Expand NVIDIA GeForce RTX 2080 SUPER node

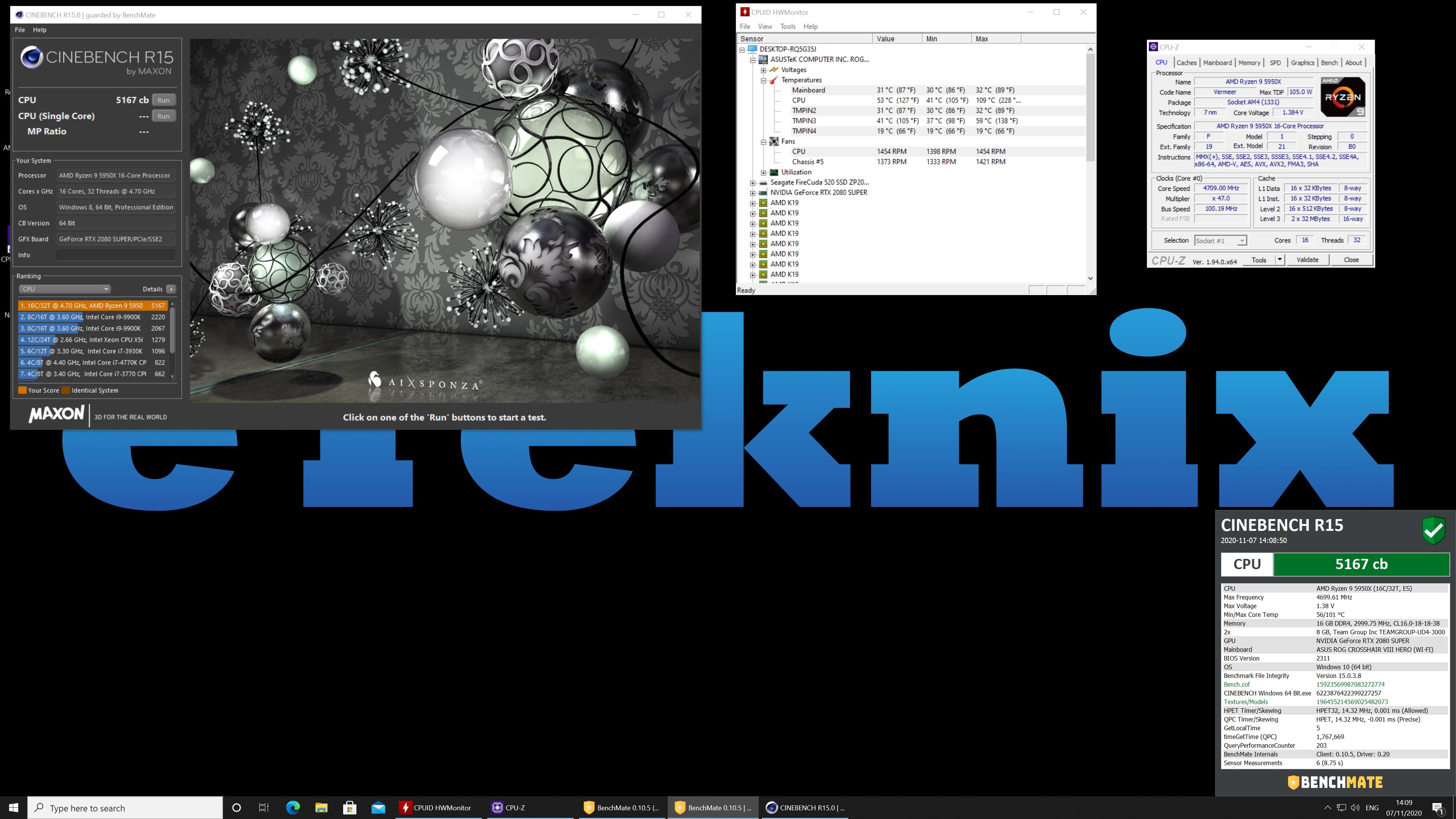coord(753,193)
